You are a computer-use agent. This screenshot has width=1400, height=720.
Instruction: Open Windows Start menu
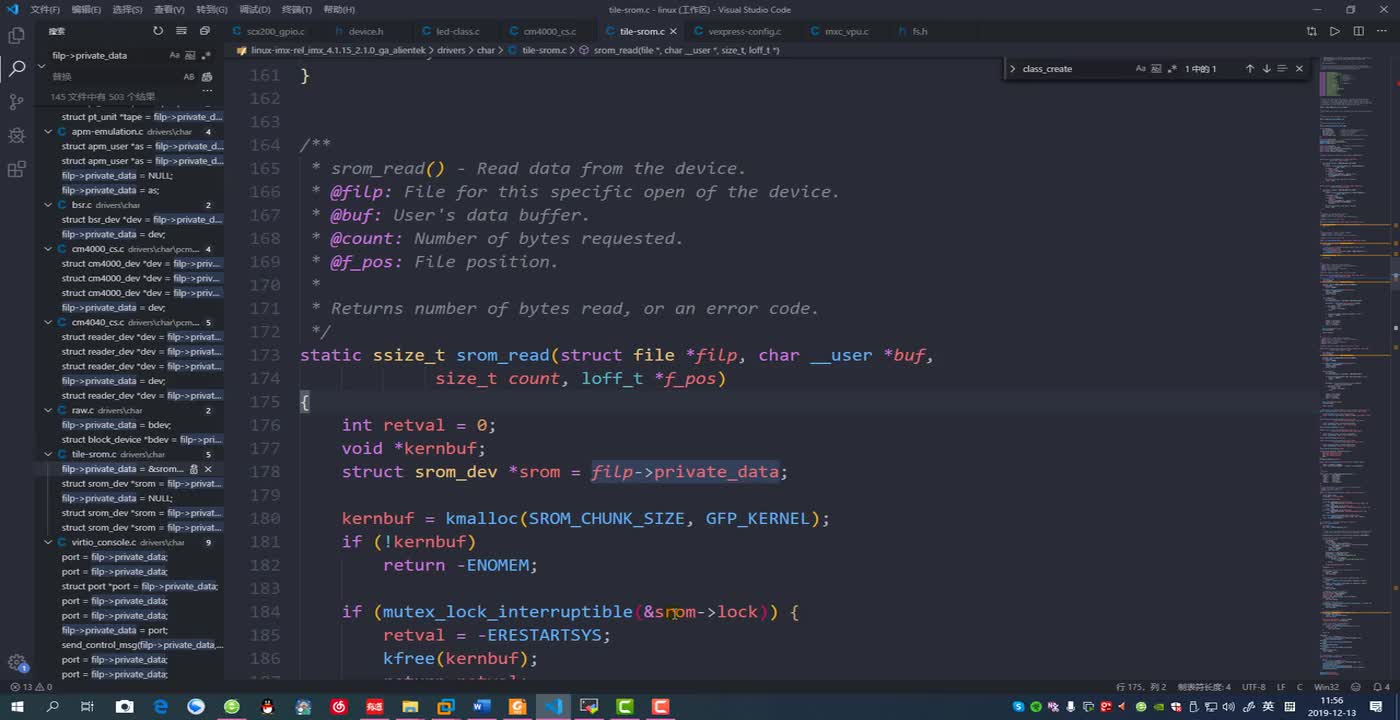(17, 706)
